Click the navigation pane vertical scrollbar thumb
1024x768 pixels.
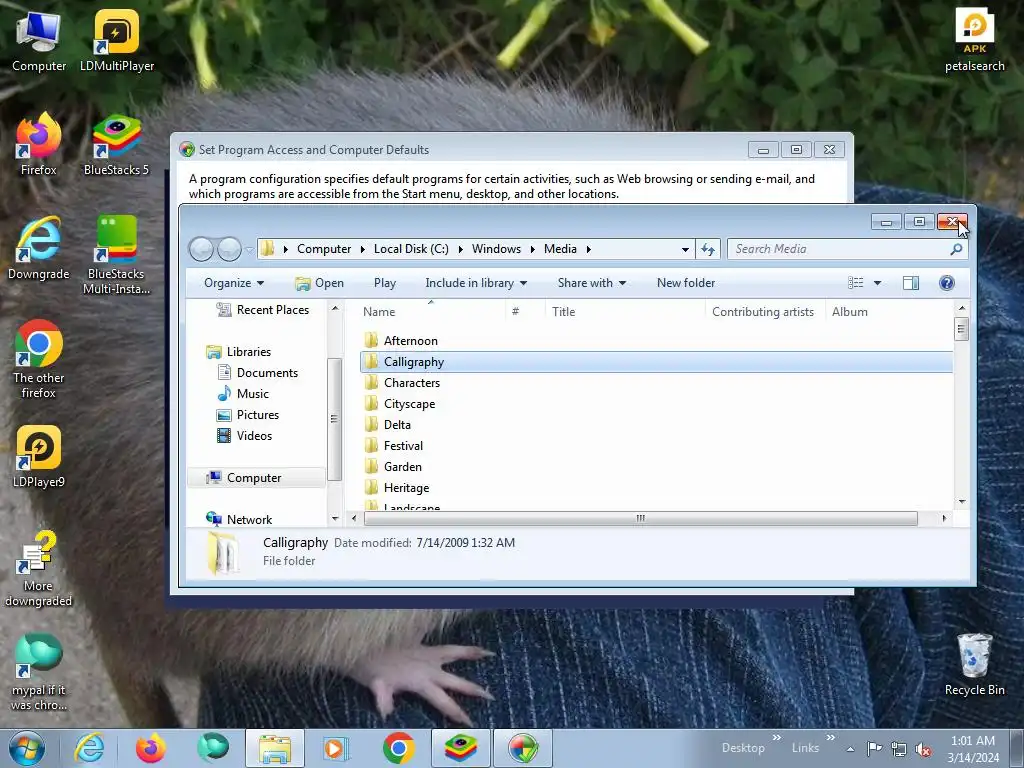tap(334, 419)
